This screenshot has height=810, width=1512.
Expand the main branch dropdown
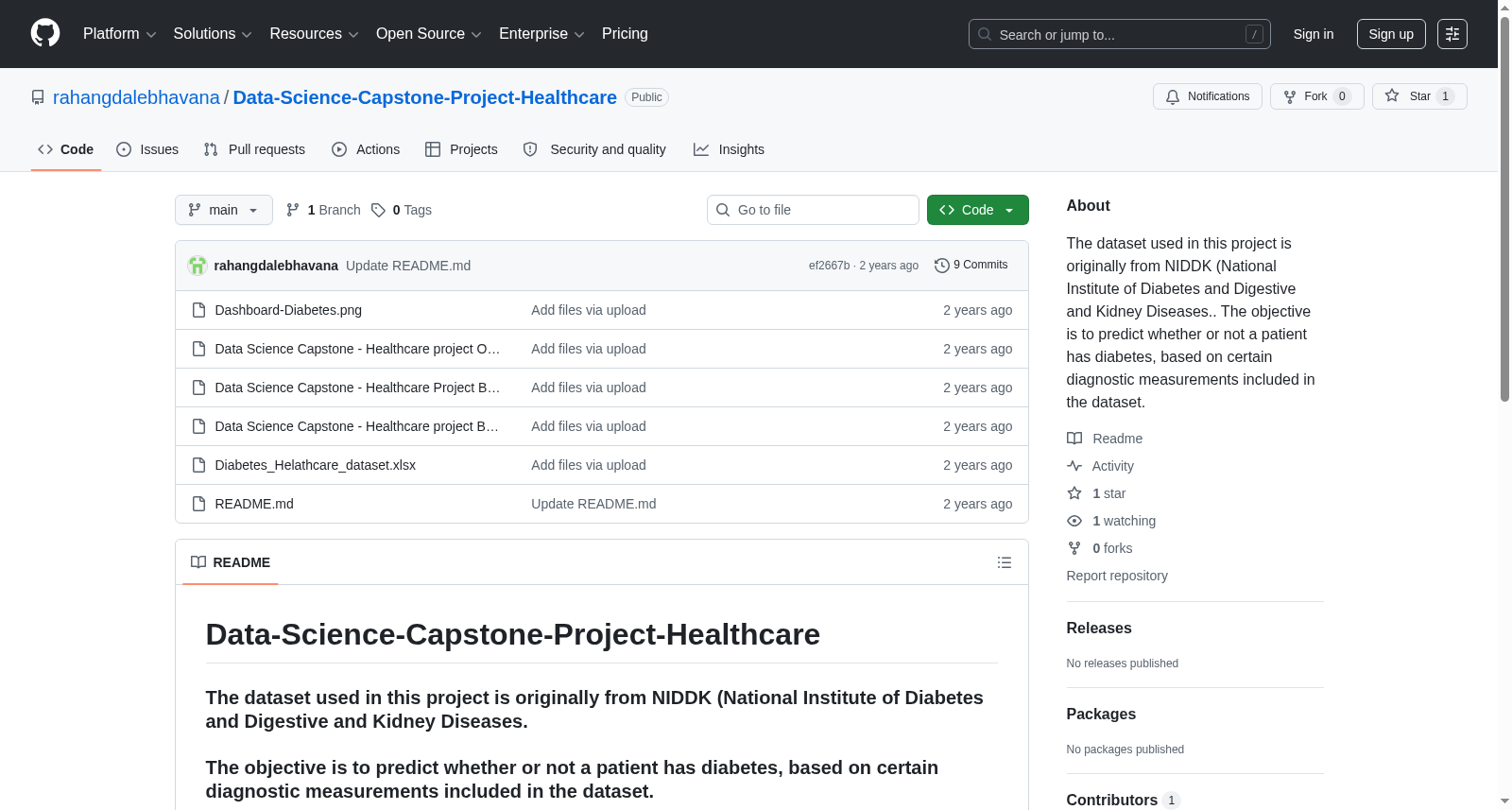click(223, 210)
